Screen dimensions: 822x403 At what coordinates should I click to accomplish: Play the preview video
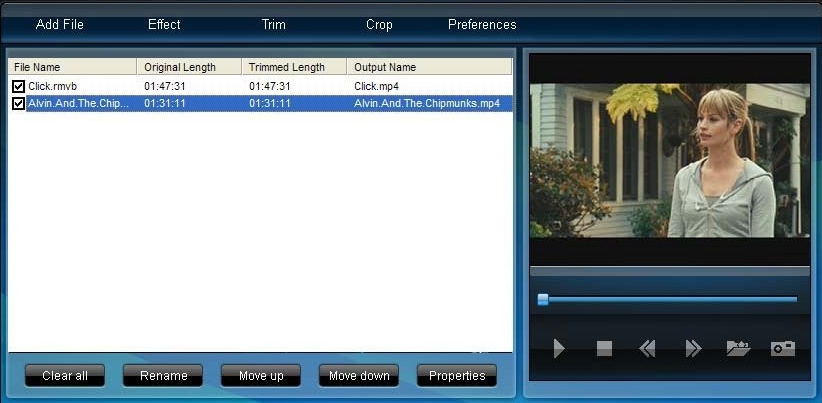[x=559, y=348]
